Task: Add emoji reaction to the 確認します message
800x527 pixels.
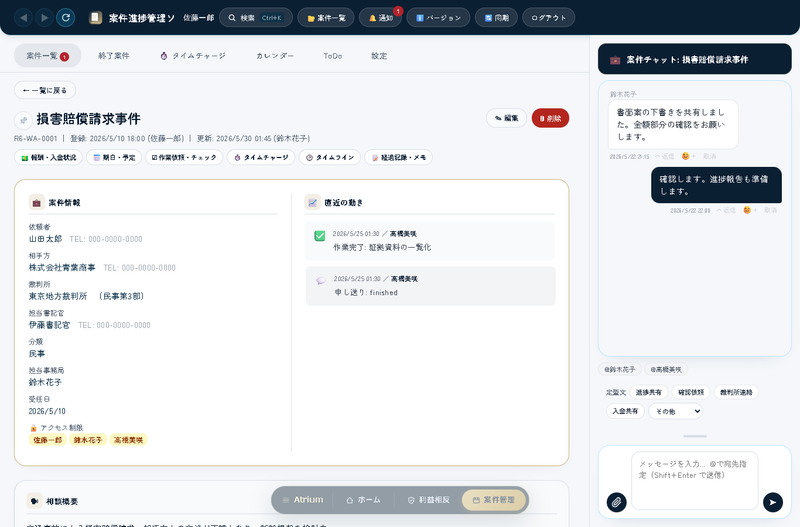Action: (x=750, y=210)
